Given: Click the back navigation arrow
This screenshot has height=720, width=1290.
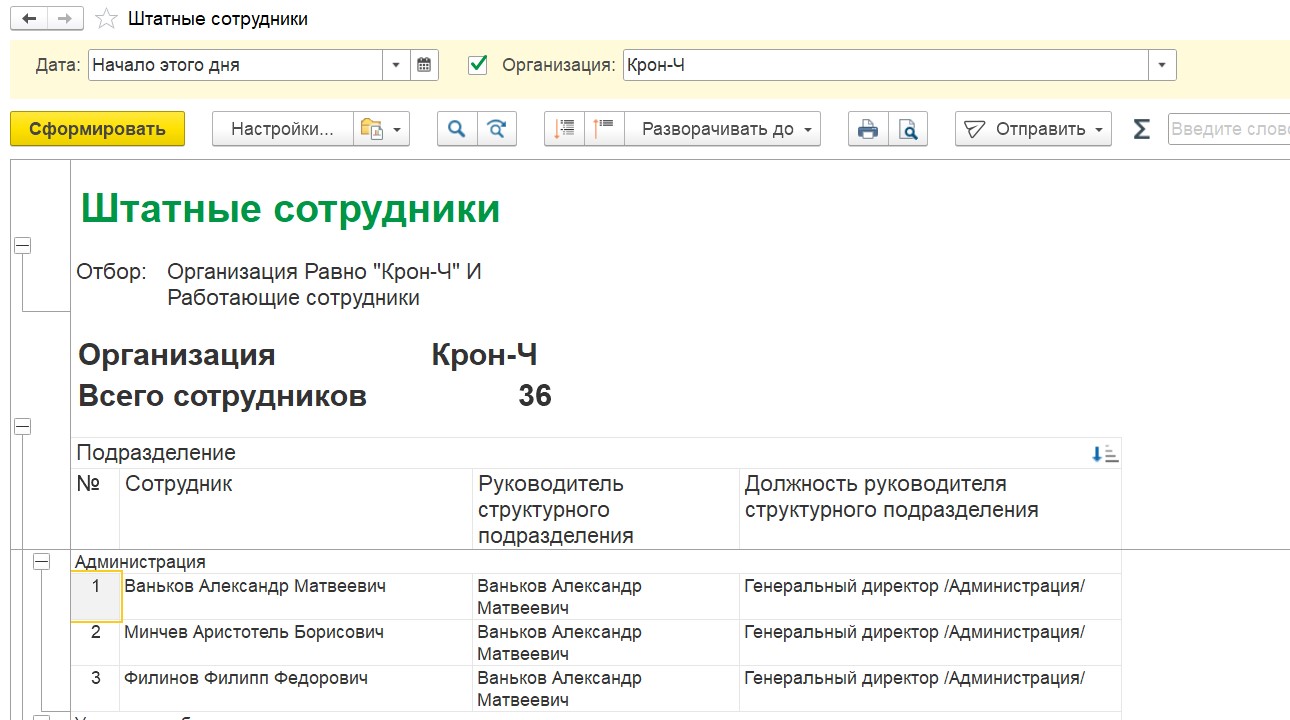Looking at the screenshot, I should click(x=29, y=19).
